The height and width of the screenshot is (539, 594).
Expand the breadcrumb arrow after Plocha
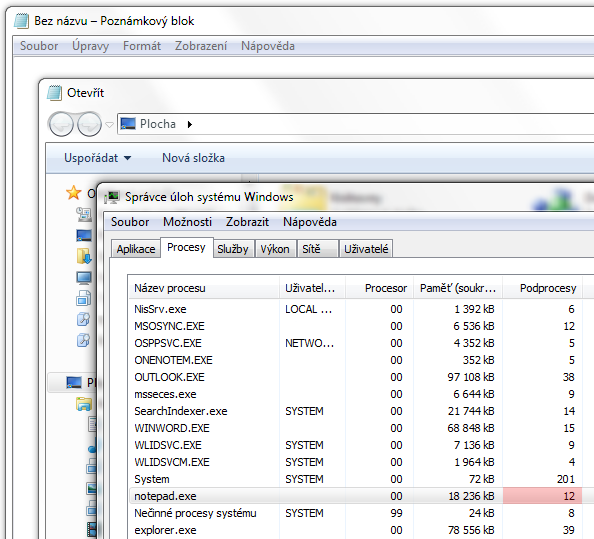click(x=190, y=124)
